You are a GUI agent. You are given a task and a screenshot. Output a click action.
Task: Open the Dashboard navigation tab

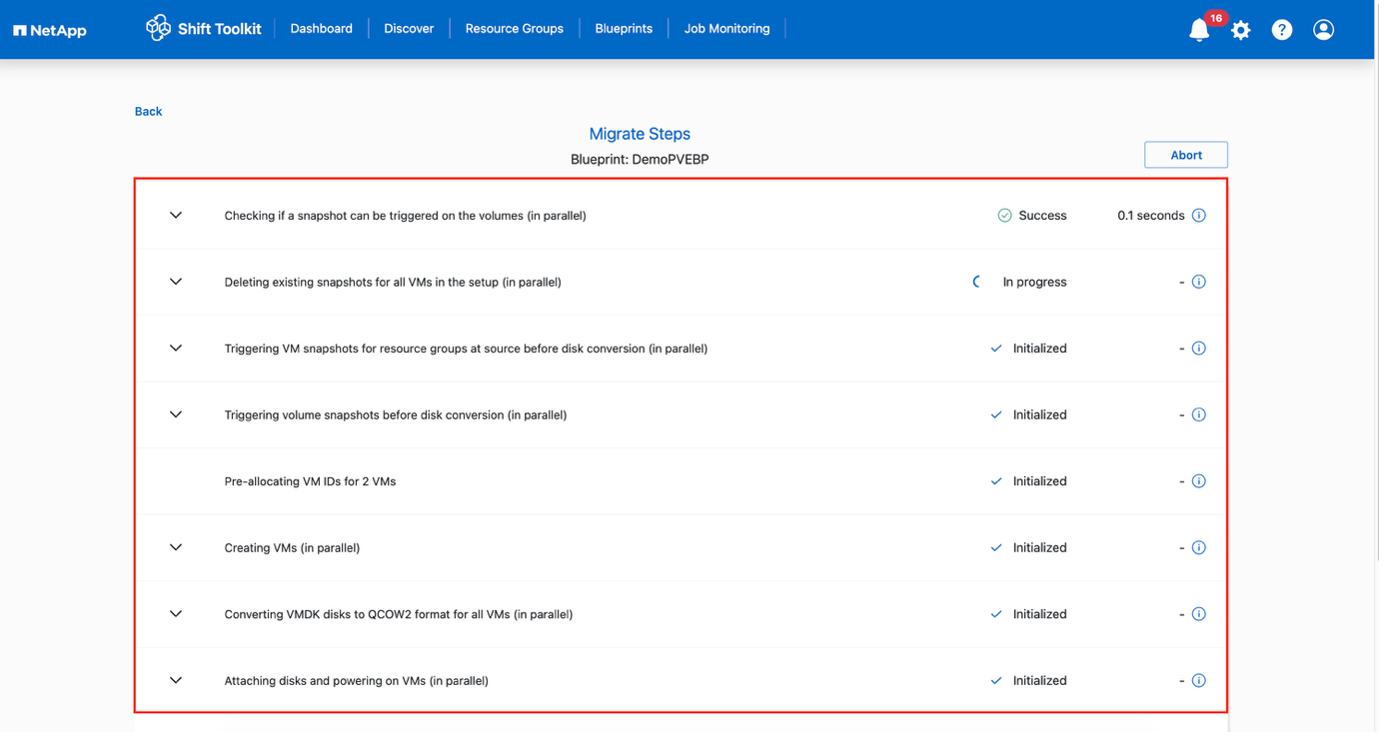point(321,28)
